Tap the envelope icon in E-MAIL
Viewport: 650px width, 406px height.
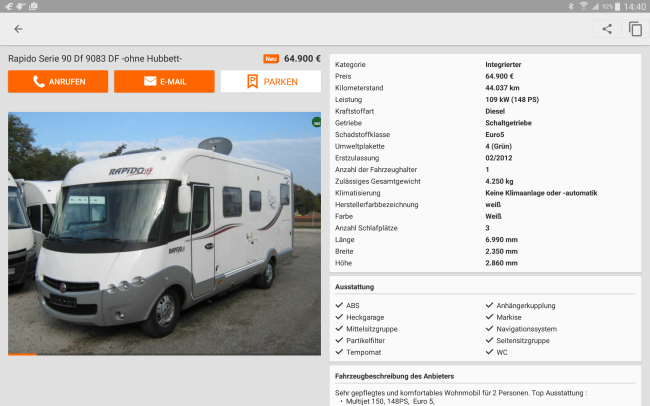point(150,81)
